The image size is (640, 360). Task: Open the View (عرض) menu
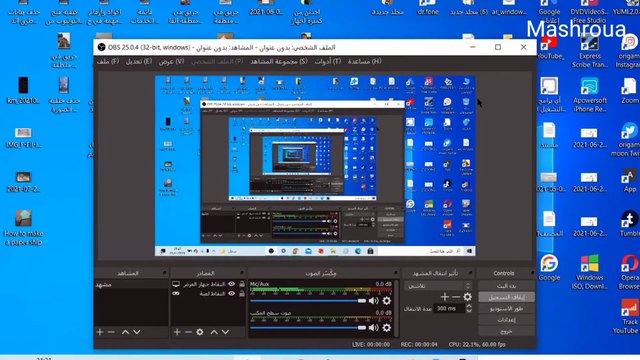[x=171, y=61]
